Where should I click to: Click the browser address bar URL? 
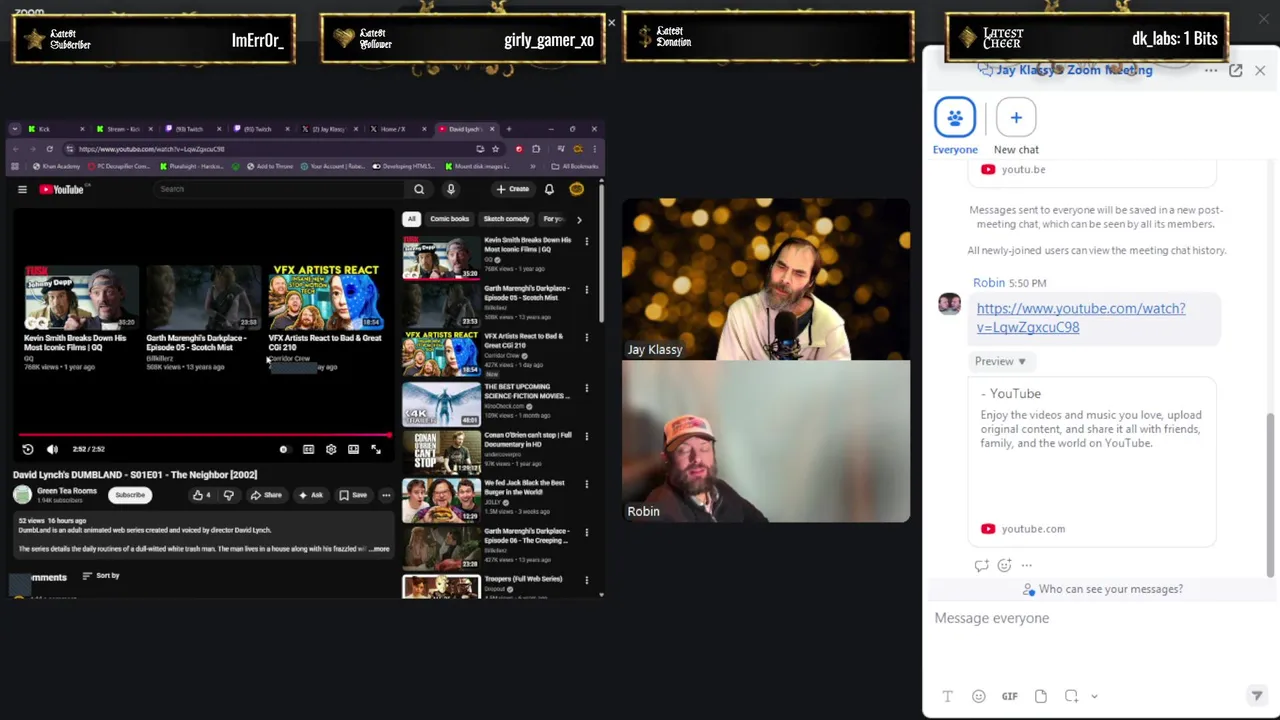pyautogui.click(x=152, y=149)
